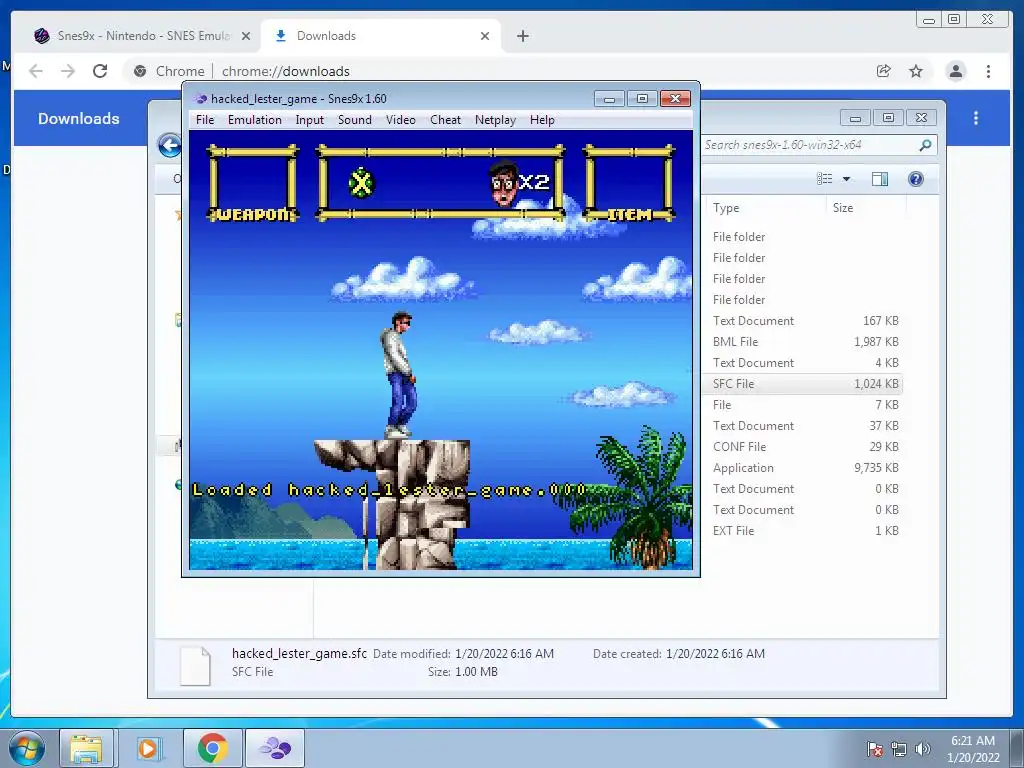Image resolution: width=1024 pixels, height=768 pixels.
Task: Click the hacked_lester_game.sfc name in details pane
Action: (299, 653)
